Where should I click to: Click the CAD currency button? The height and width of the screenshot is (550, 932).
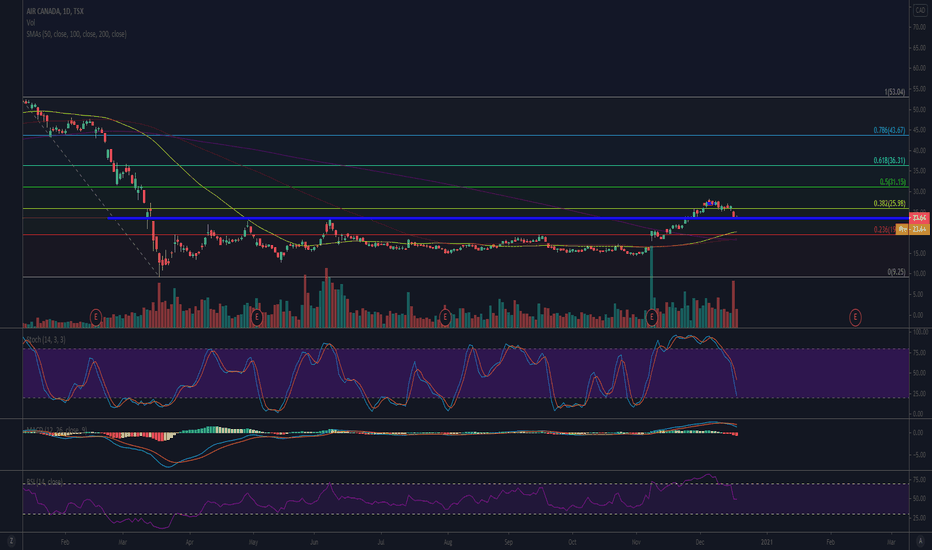tap(920, 11)
